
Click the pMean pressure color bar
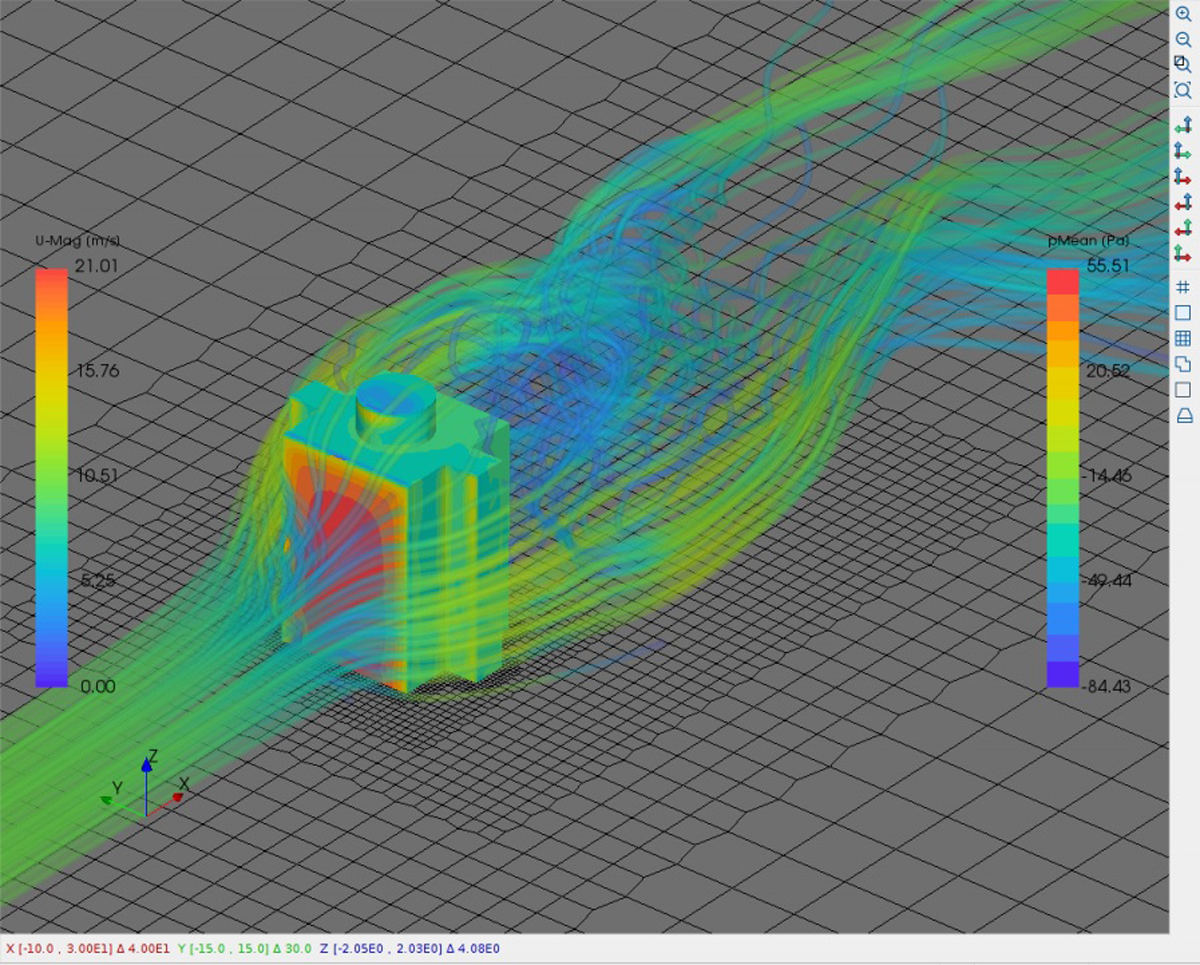coord(1063,477)
